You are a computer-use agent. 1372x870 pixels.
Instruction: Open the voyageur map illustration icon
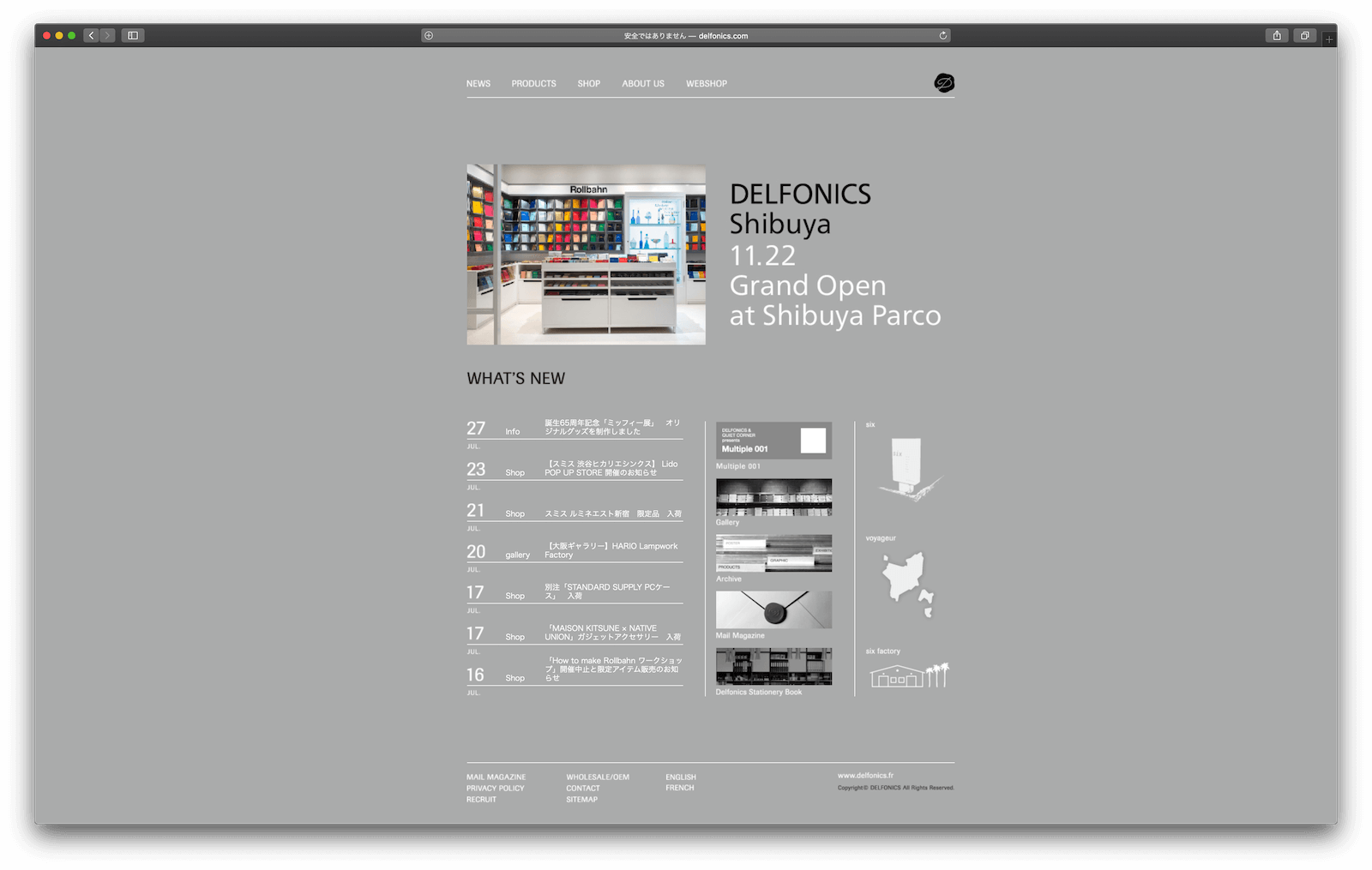click(906, 583)
